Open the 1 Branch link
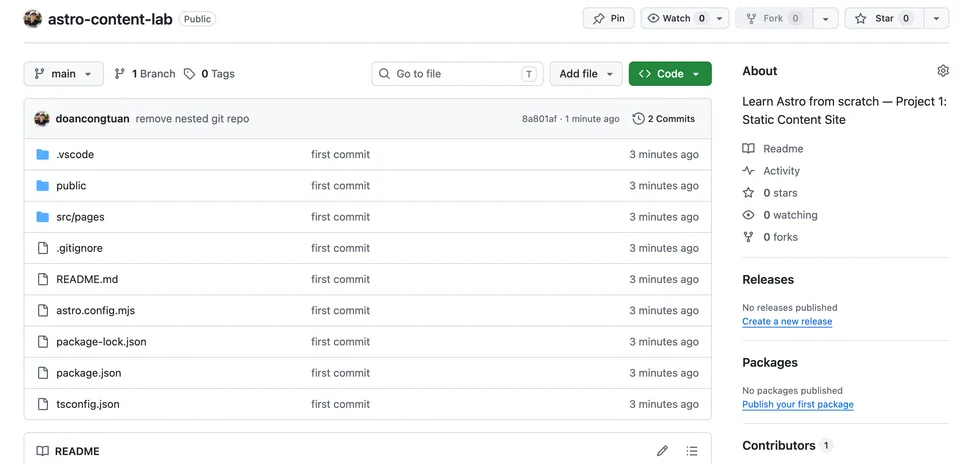Screen dimensions: 960x464 [145, 74]
